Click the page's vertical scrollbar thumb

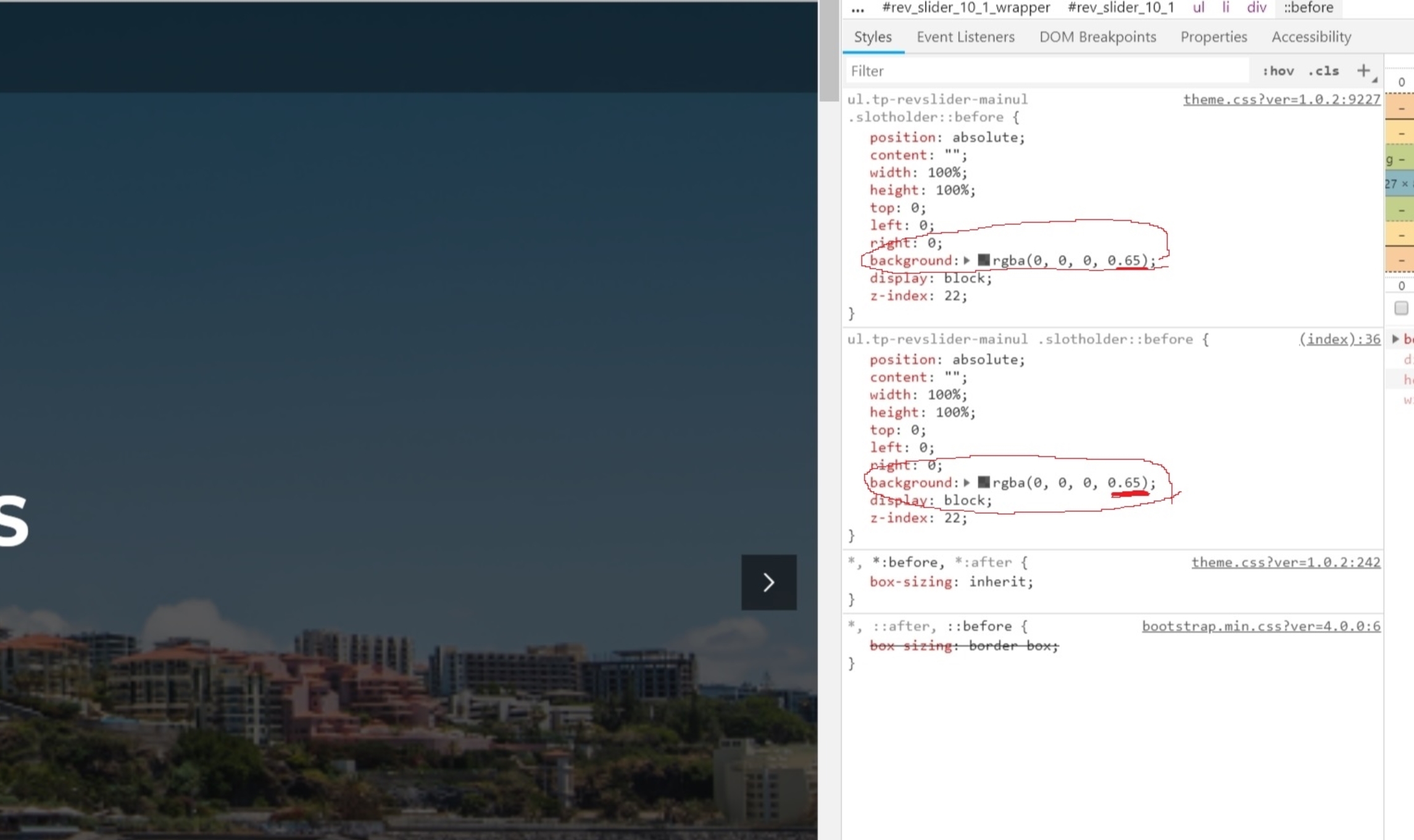[x=829, y=49]
